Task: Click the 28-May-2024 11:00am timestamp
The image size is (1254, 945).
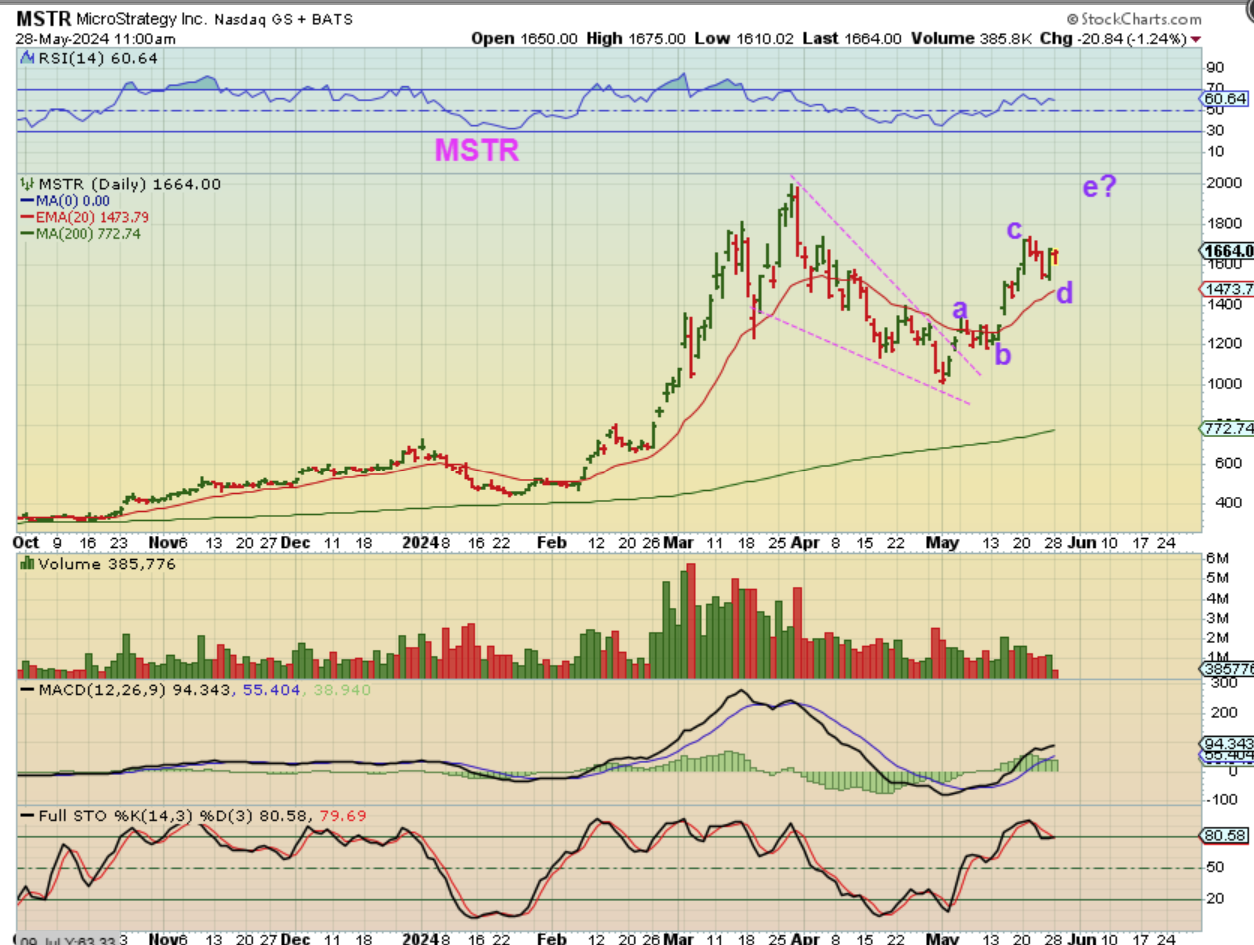Action: 96,39
